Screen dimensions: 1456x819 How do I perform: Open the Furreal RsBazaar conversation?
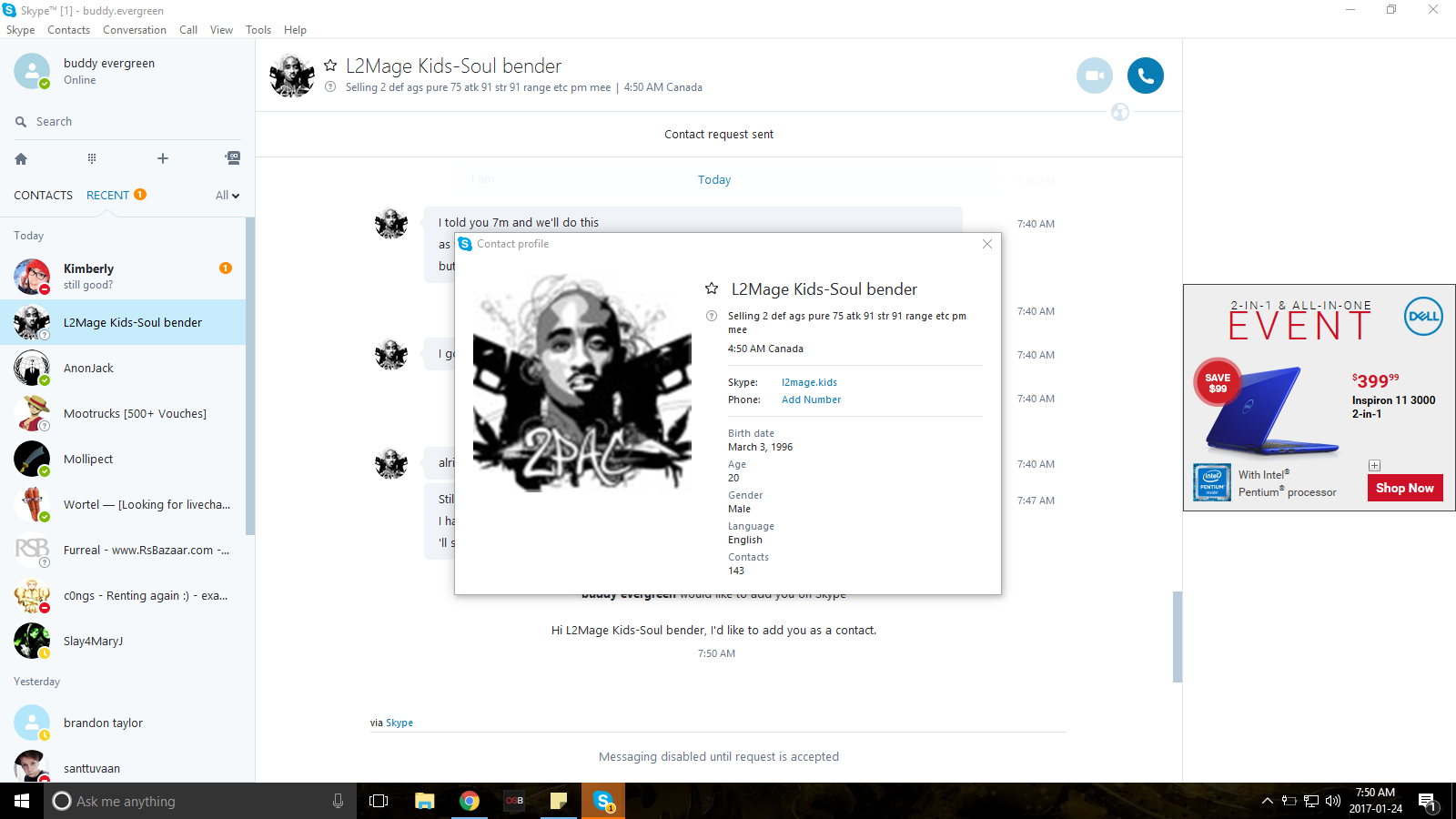[x=123, y=550]
